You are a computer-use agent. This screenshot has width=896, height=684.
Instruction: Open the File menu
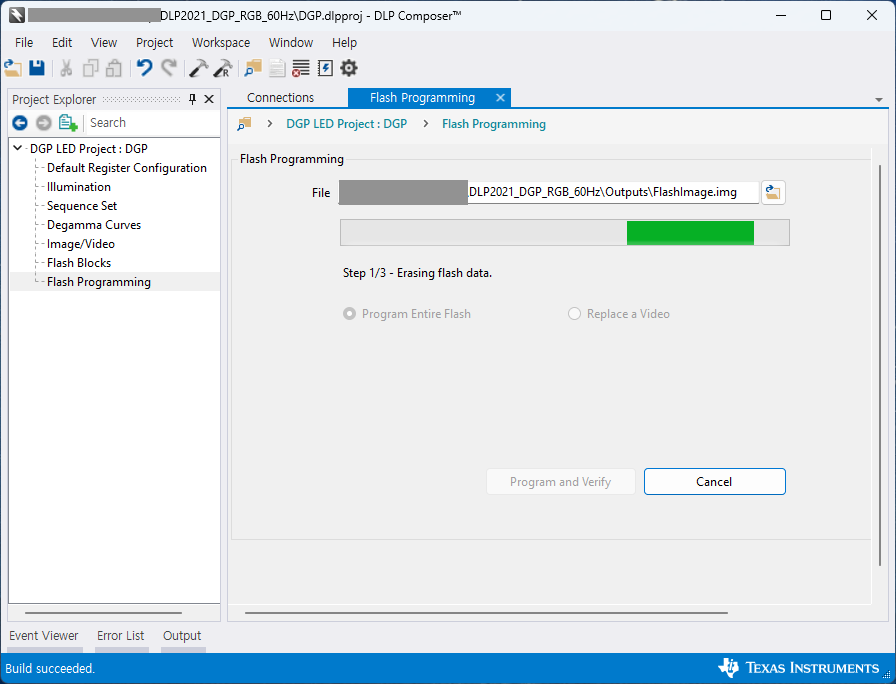(24, 43)
